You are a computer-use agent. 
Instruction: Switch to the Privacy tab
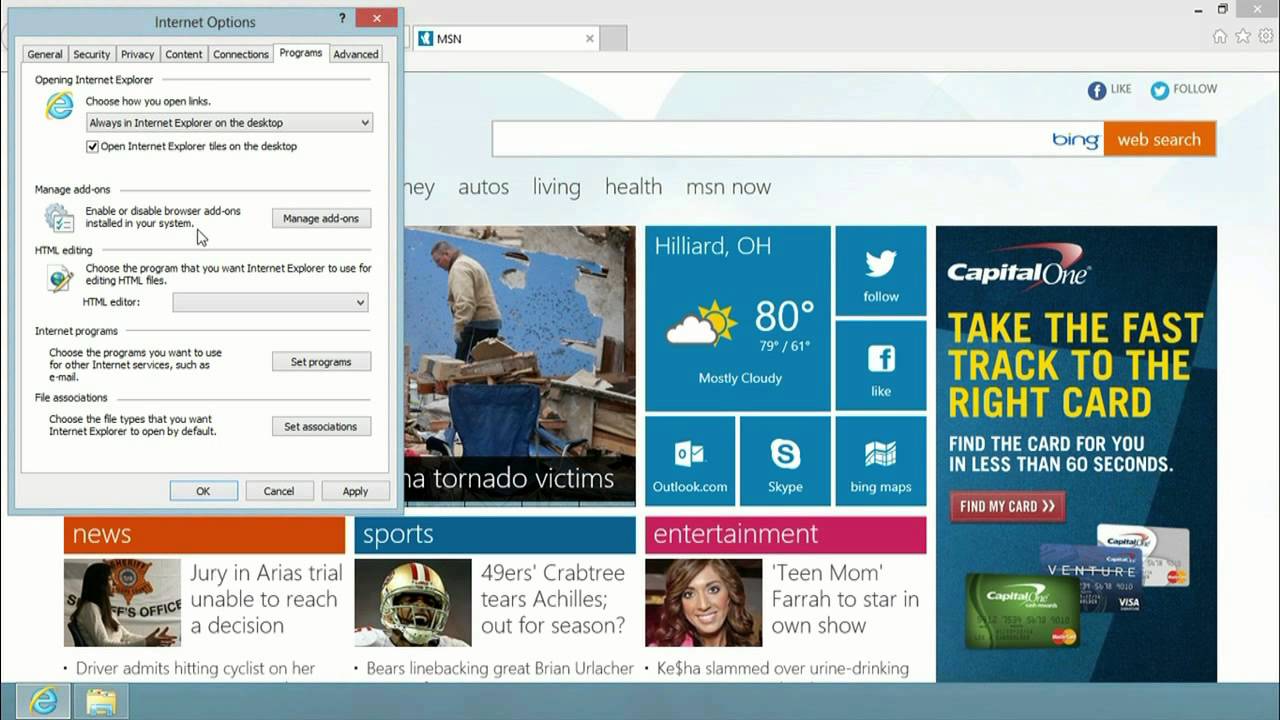pos(138,54)
